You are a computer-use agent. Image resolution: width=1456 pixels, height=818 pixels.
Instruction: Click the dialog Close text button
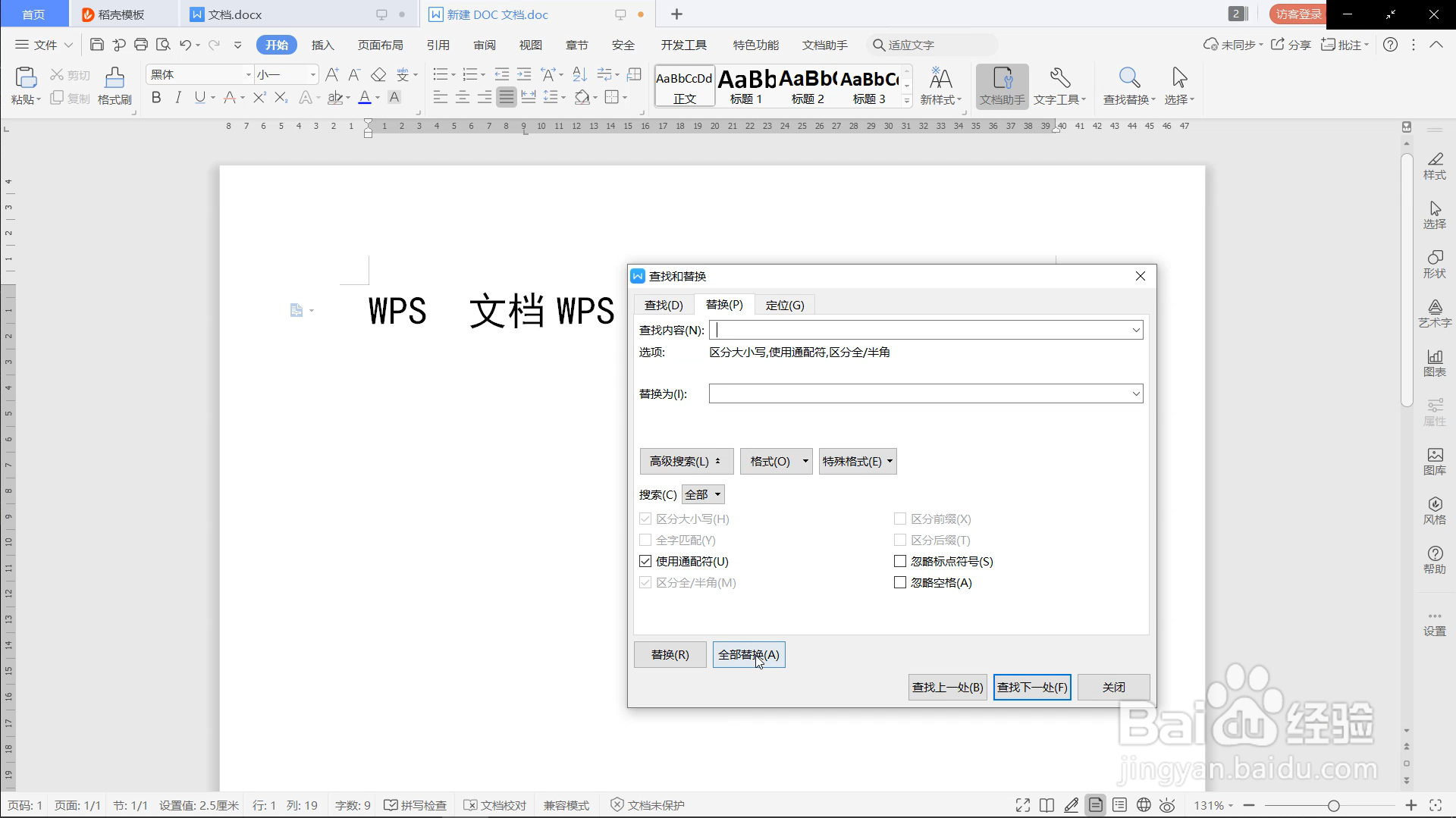tap(1114, 687)
